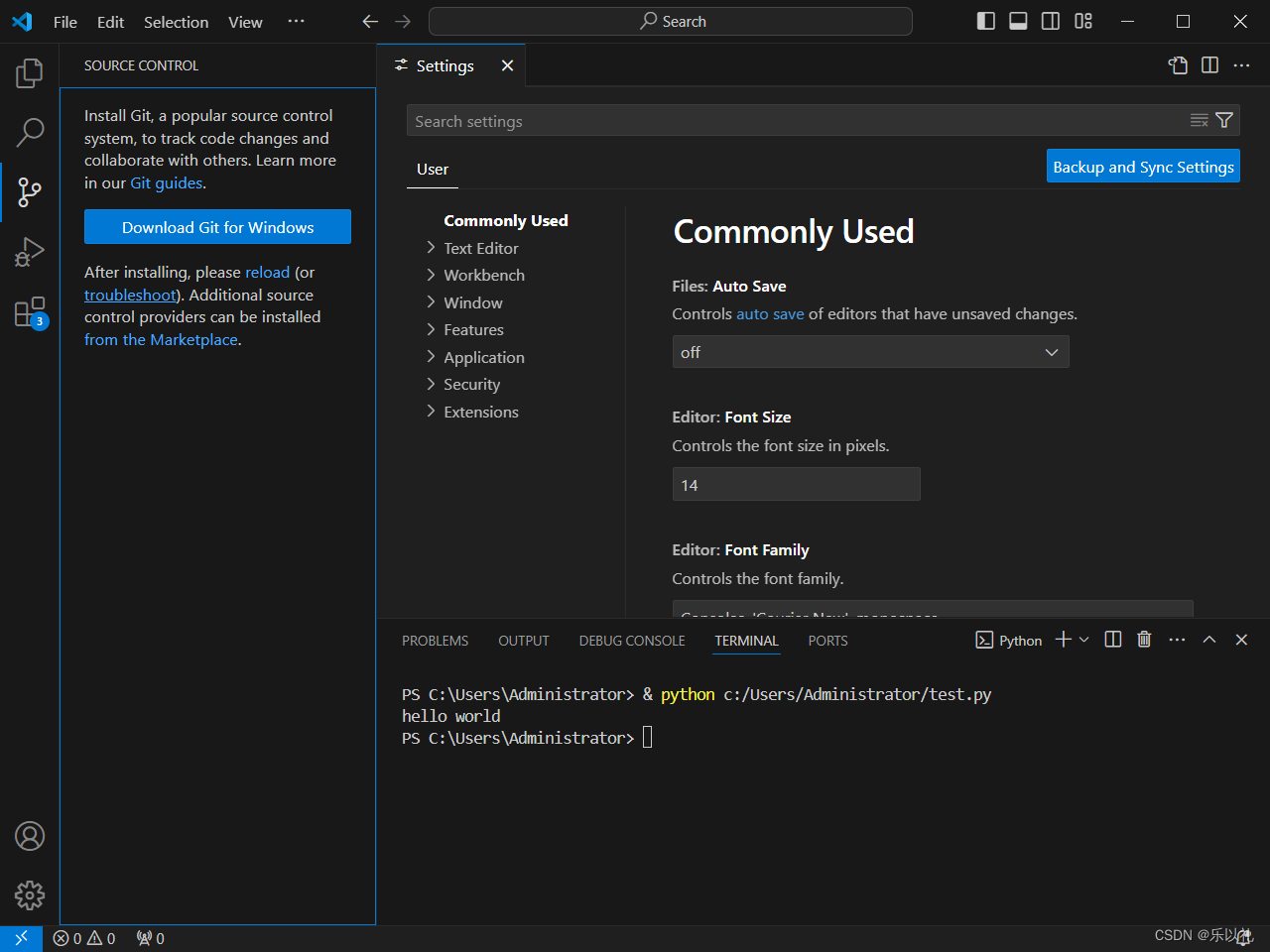Screen dimensions: 1270x952
Task: Kill the terminal with the trash icon
Action: point(1144,640)
